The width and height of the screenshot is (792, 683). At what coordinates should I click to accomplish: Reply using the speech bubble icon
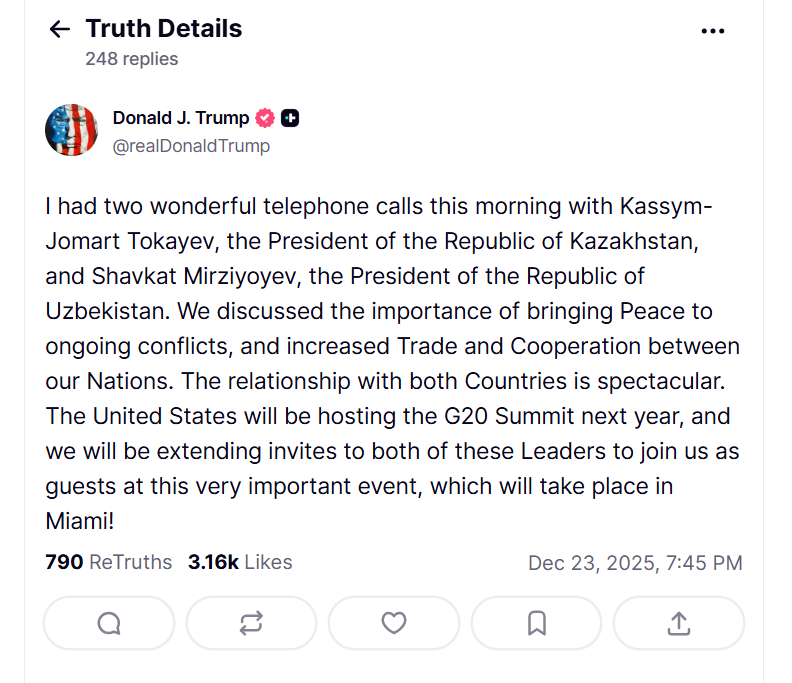109,623
